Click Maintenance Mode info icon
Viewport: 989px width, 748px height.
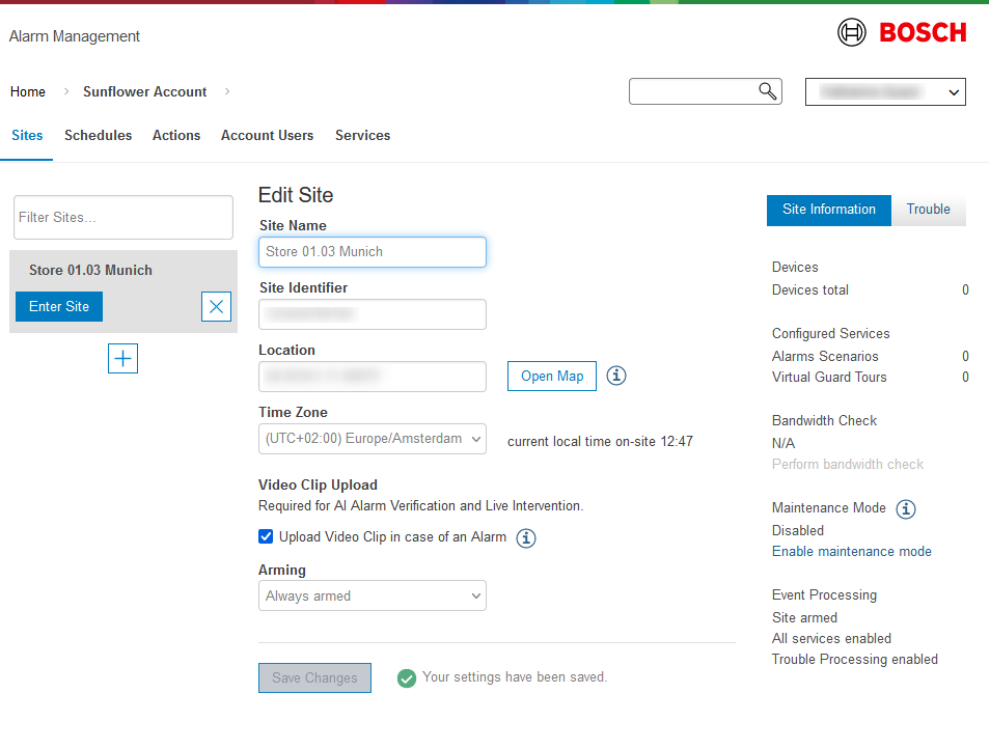pyautogui.click(x=905, y=508)
